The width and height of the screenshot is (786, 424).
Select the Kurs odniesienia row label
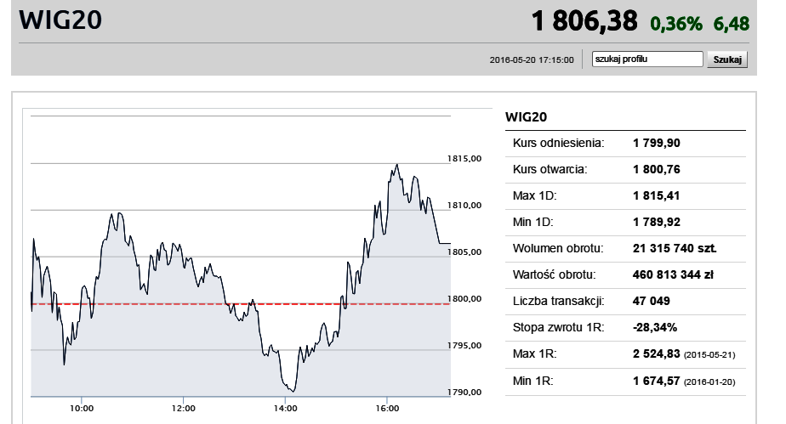(x=560, y=144)
